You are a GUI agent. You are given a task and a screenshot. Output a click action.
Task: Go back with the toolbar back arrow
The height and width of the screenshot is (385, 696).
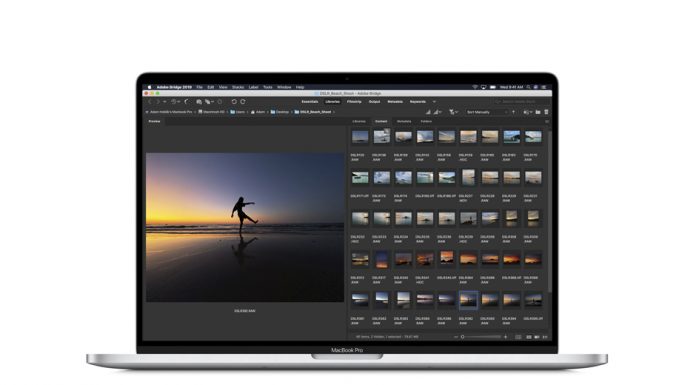coord(150,102)
